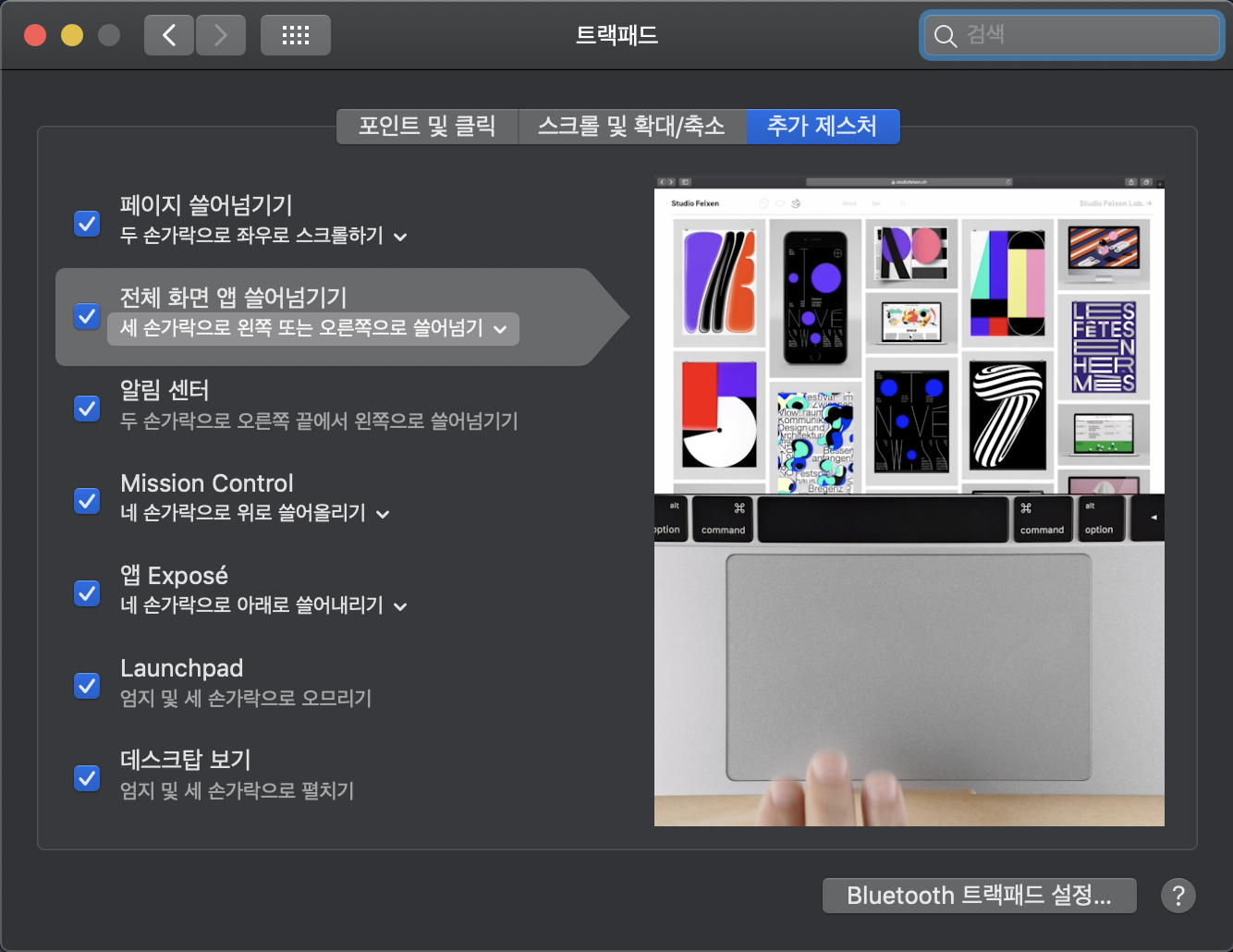1233x952 pixels.
Task: Go forward with the right arrow button
Action: click(221, 35)
